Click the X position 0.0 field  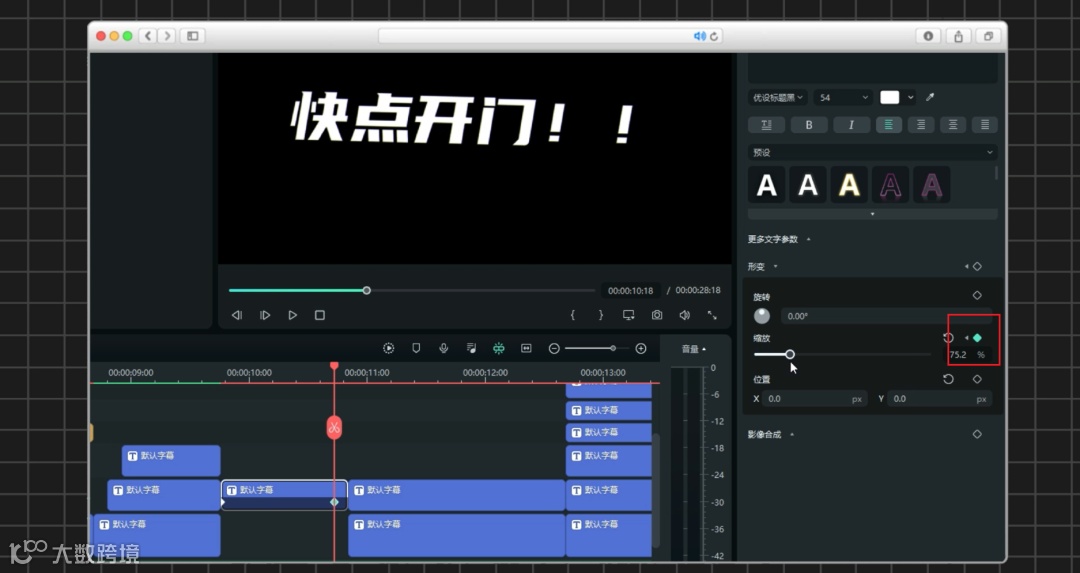pos(814,399)
